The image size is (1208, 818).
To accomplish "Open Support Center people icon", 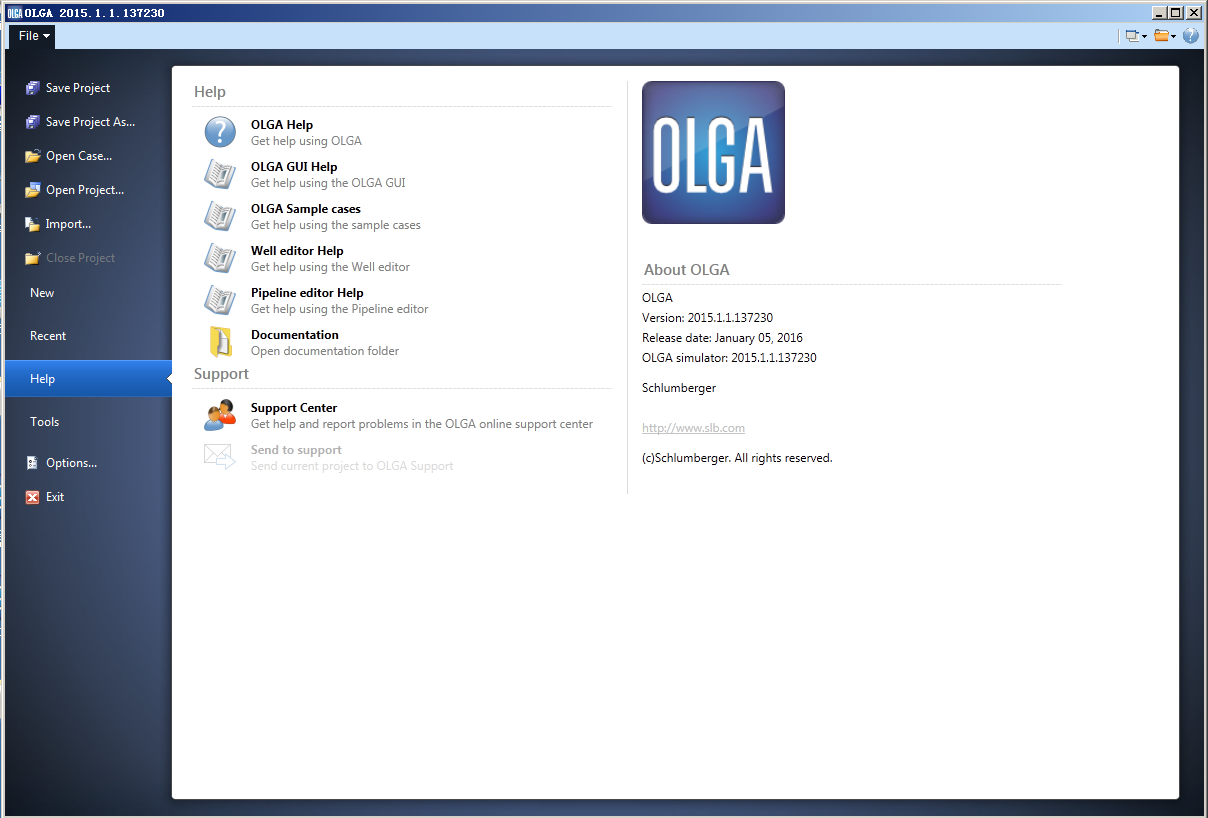I will (x=220, y=415).
